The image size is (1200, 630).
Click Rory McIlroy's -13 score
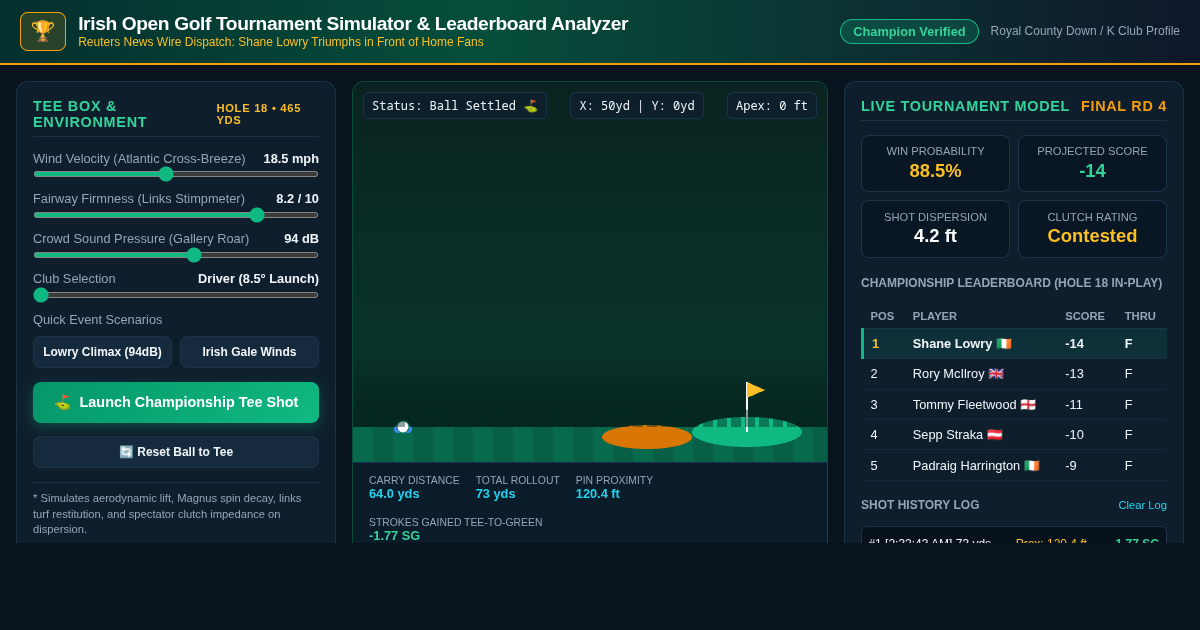[x=1074, y=374]
